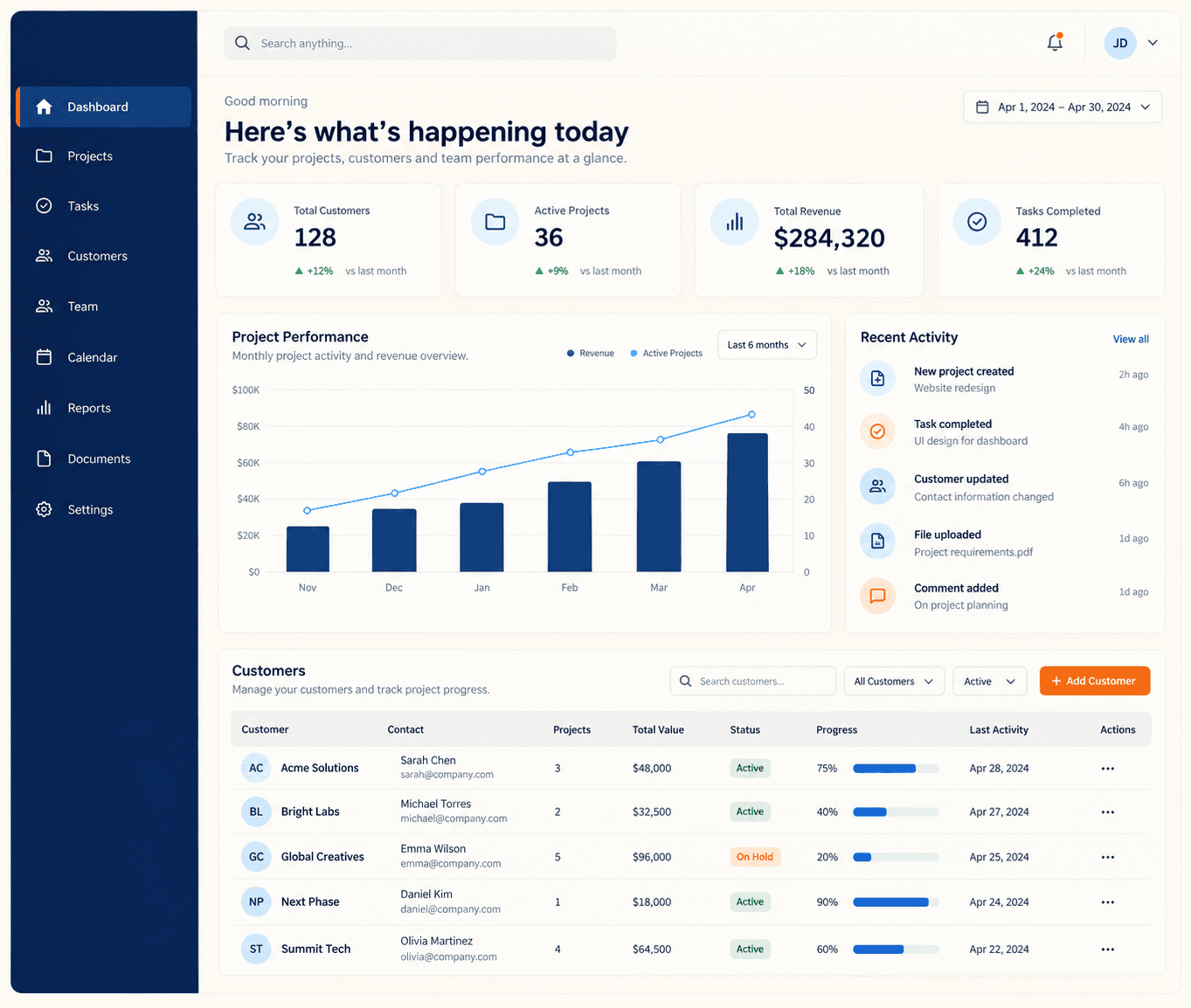The image size is (1191, 1008).
Task: Open the Last 6 months dropdown
Action: (767, 345)
